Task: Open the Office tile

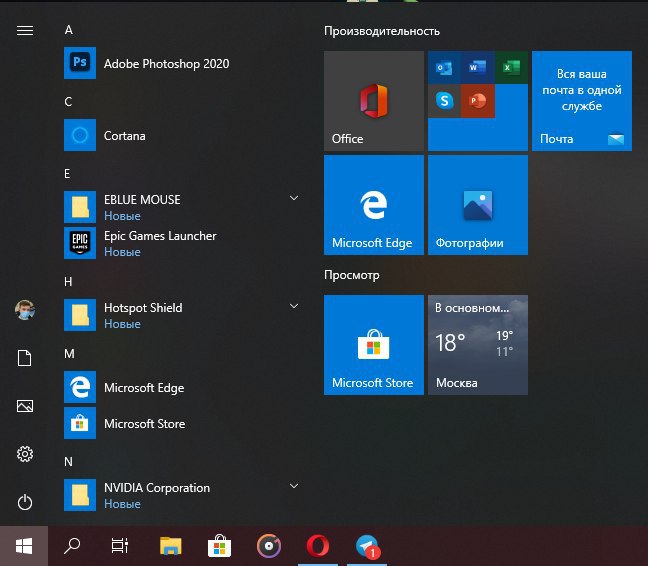Action: (374, 101)
